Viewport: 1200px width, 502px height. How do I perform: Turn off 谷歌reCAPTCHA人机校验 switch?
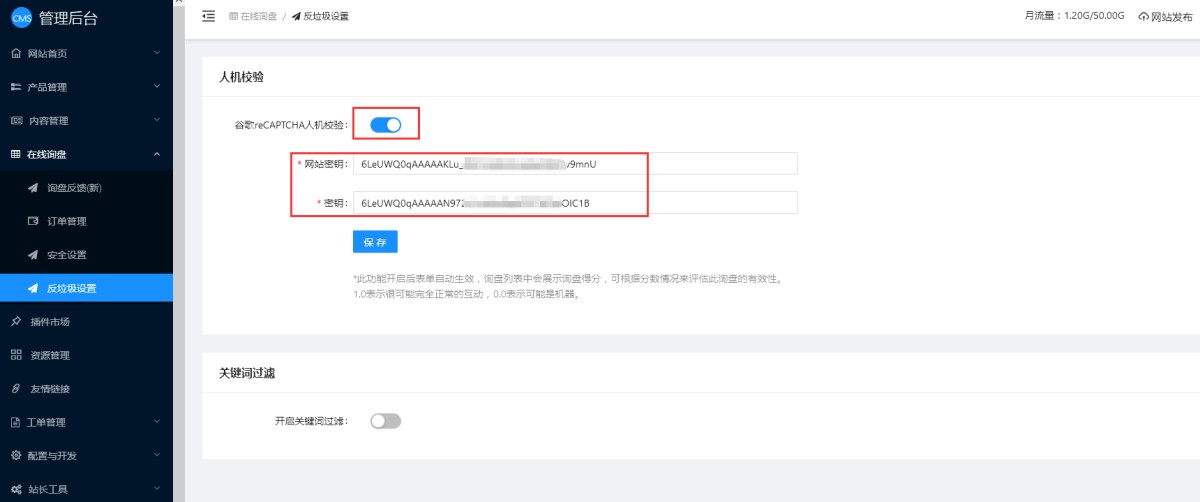click(x=385, y=125)
